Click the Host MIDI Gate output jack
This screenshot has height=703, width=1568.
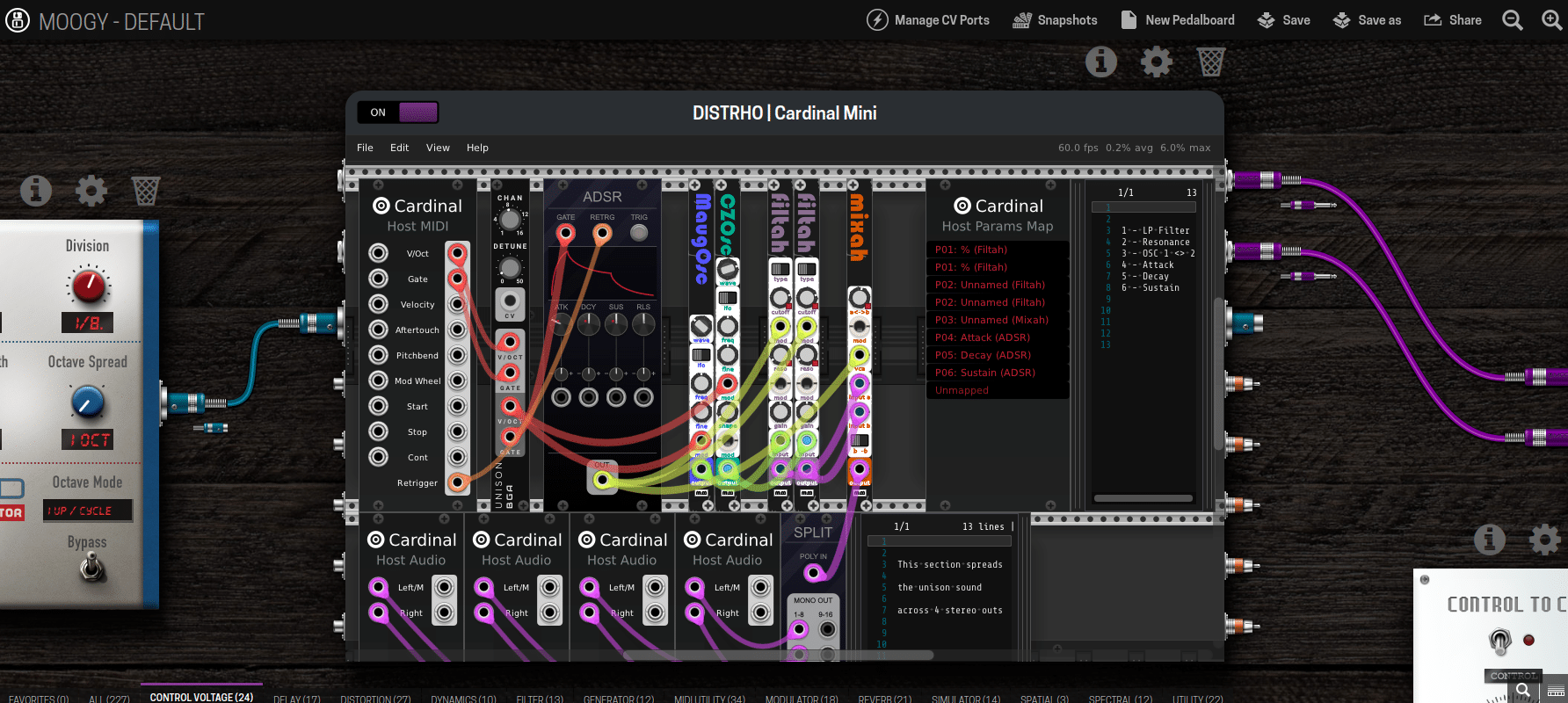(457, 279)
